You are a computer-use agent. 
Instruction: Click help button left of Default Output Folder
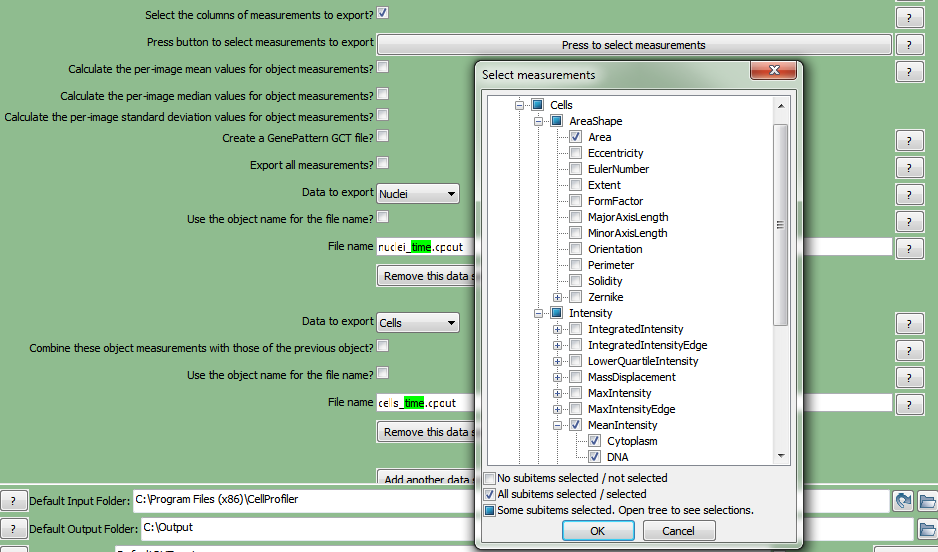tap(14, 528)
